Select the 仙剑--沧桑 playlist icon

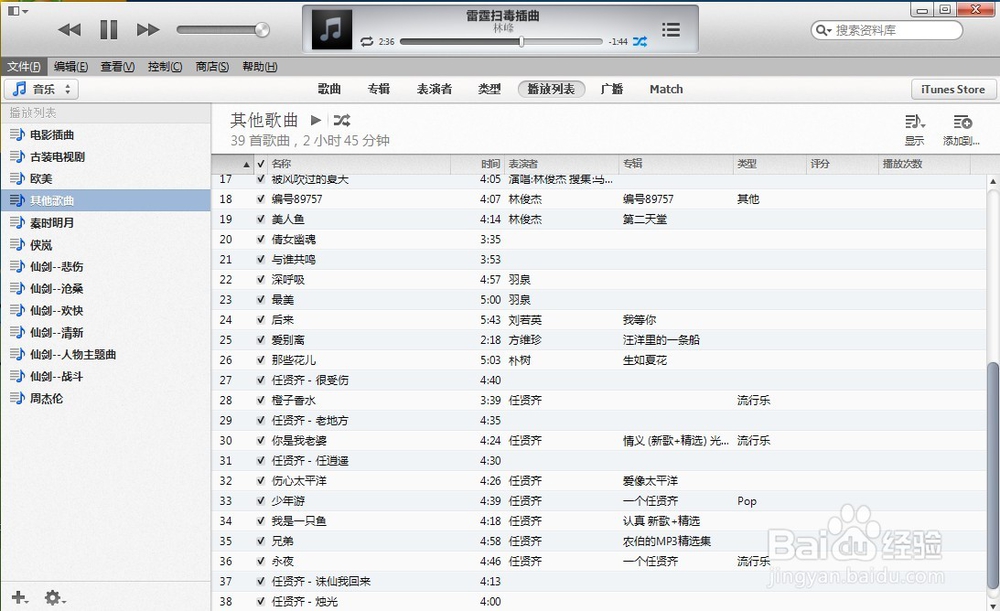[x=17, y=288]
